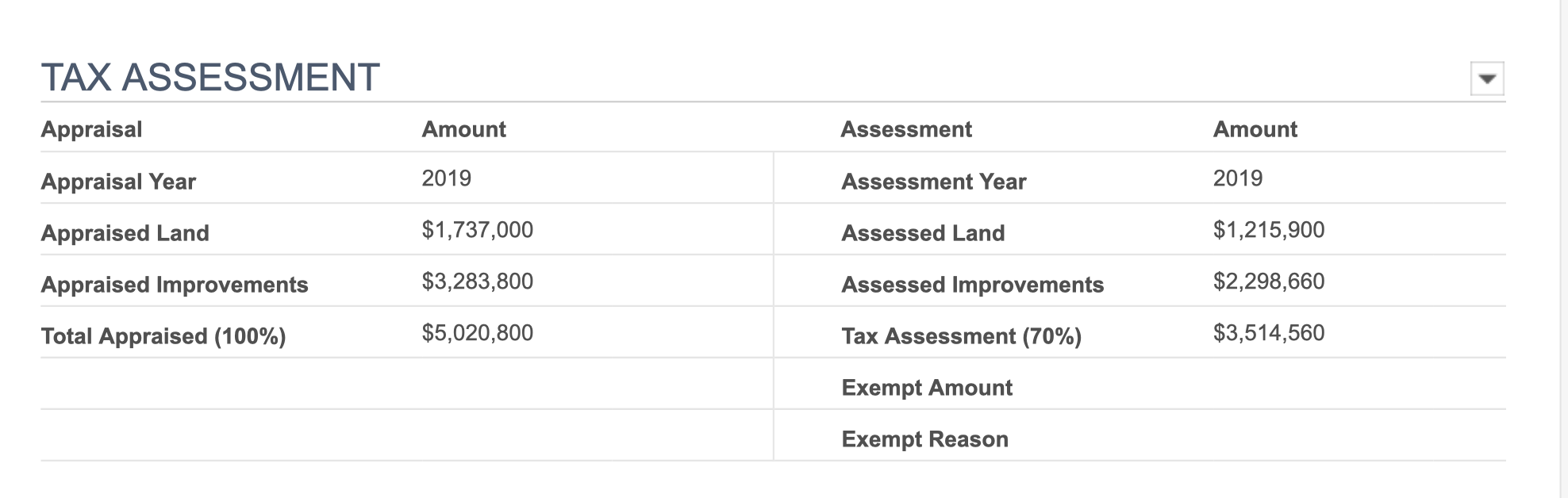Select the $1,215,900 assessed land amount
The width and height of the screenshot is (1568, 498).
coord(1269,230)
